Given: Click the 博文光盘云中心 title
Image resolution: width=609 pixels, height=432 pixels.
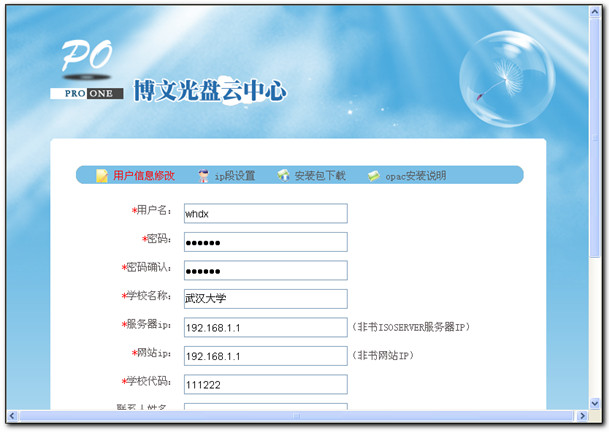Looking at the screenshot, I should coord(210,91).
